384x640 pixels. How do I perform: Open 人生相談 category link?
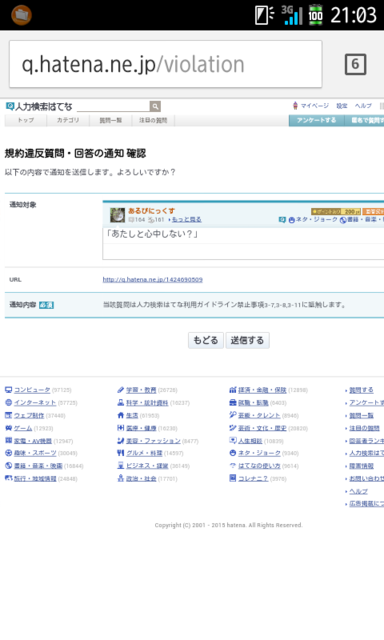[x=250, y=441]
